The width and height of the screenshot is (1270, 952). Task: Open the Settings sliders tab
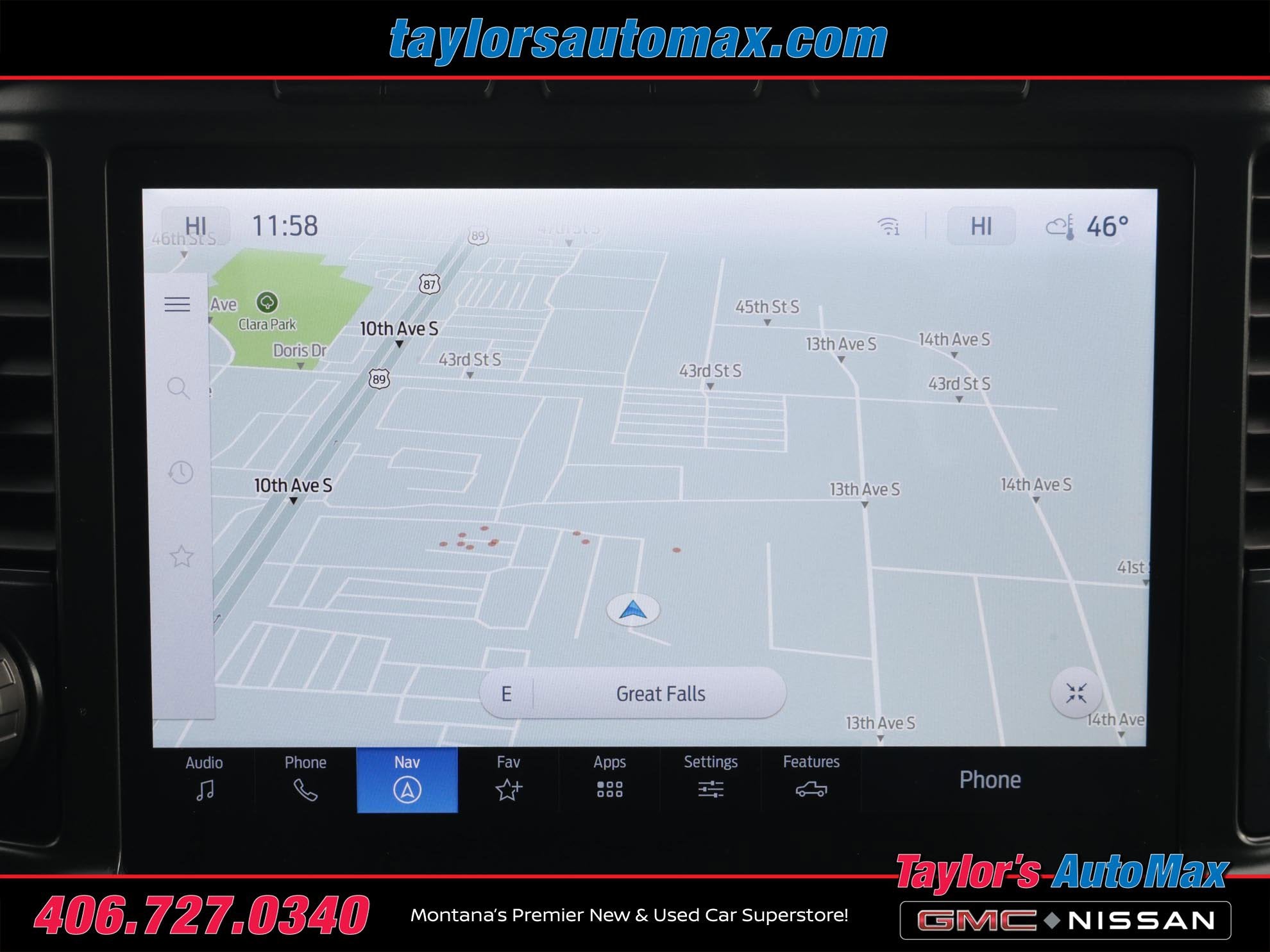(x=711, y=779)
